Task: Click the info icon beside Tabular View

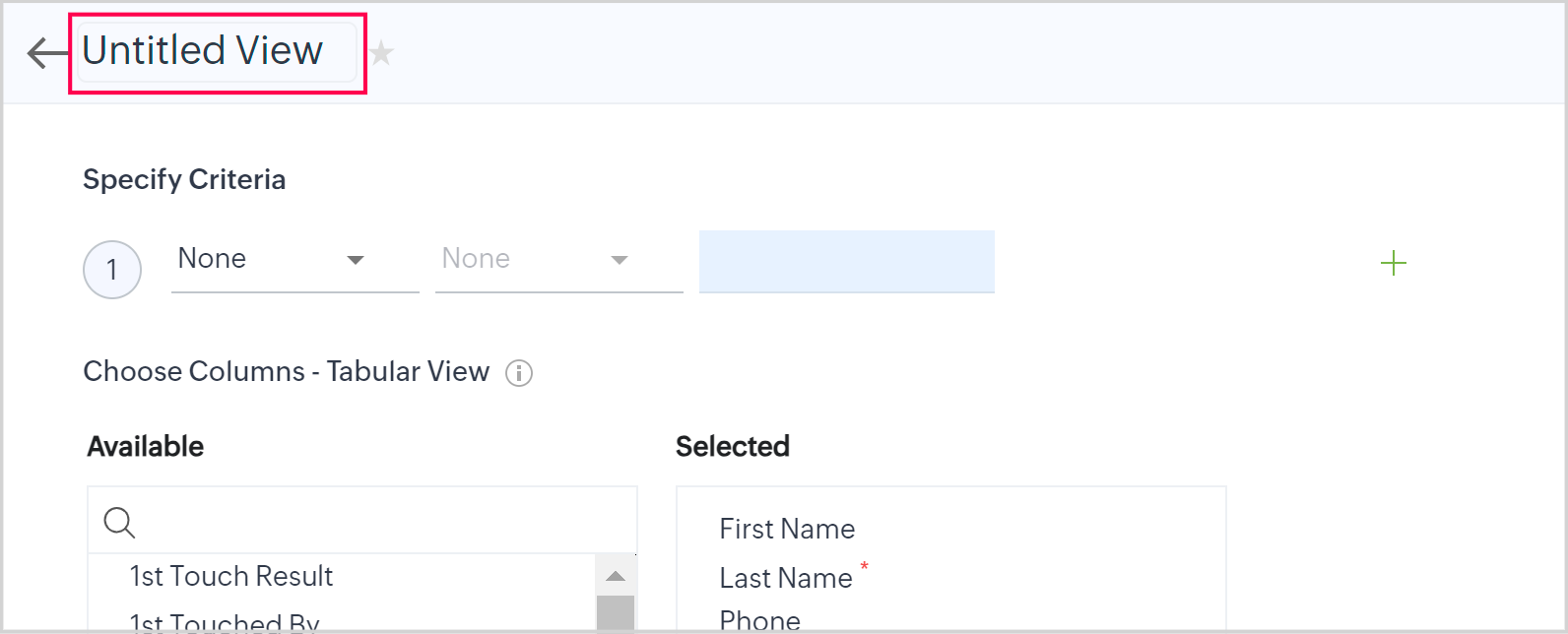Action: pos(519,373)
